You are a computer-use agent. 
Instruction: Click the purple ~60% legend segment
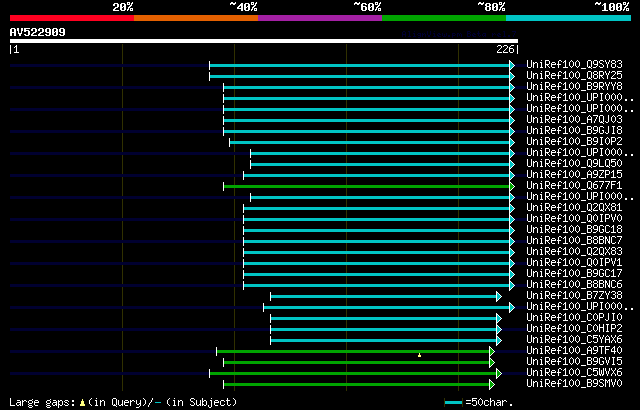coord(320,18)
